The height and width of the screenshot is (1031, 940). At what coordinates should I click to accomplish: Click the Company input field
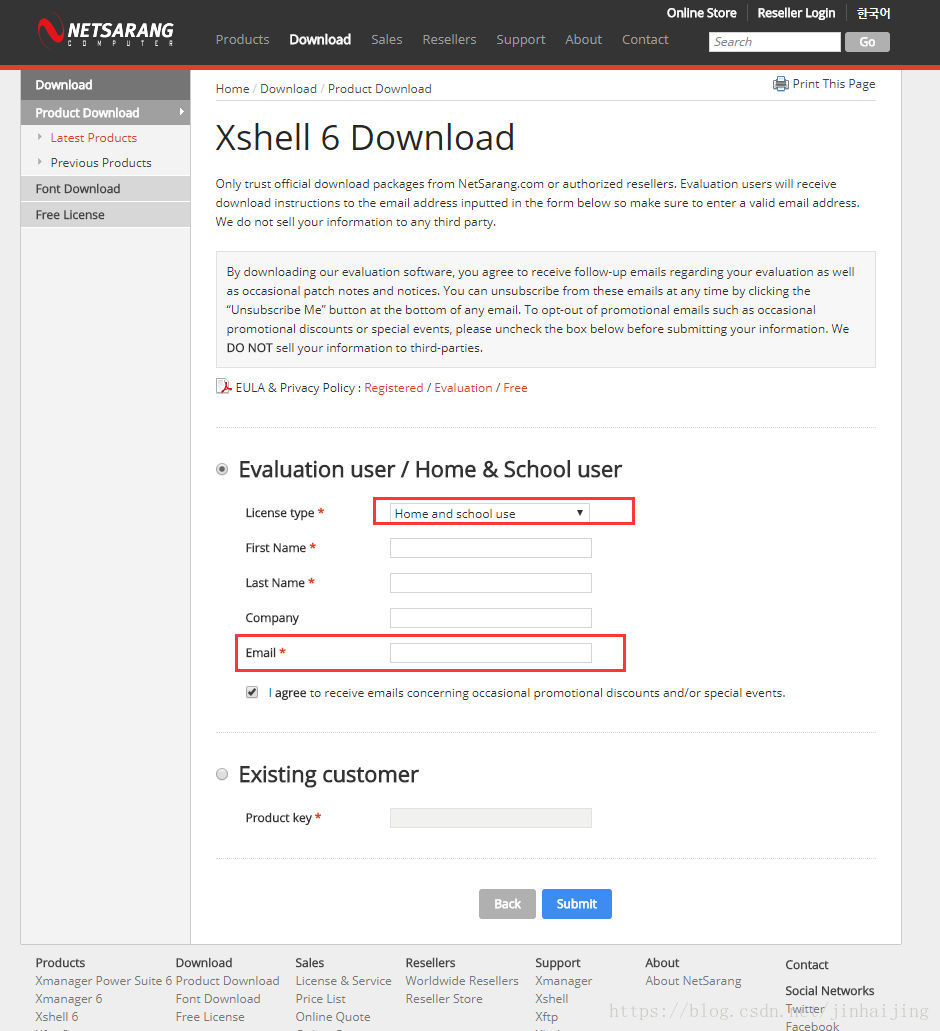point(490,618)
